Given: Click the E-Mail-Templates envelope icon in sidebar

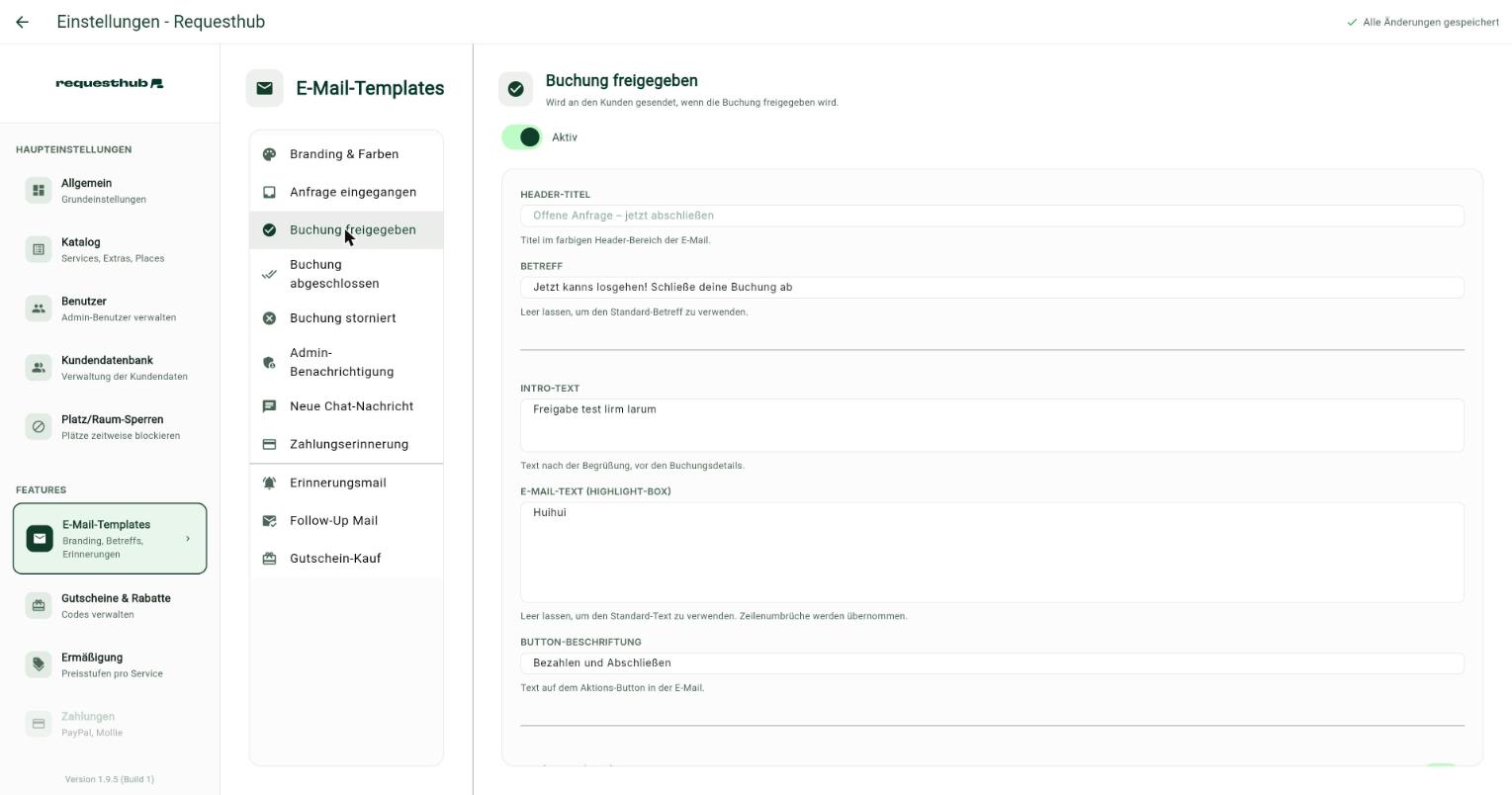Looking at the screenshot, I should click(40, 539).
